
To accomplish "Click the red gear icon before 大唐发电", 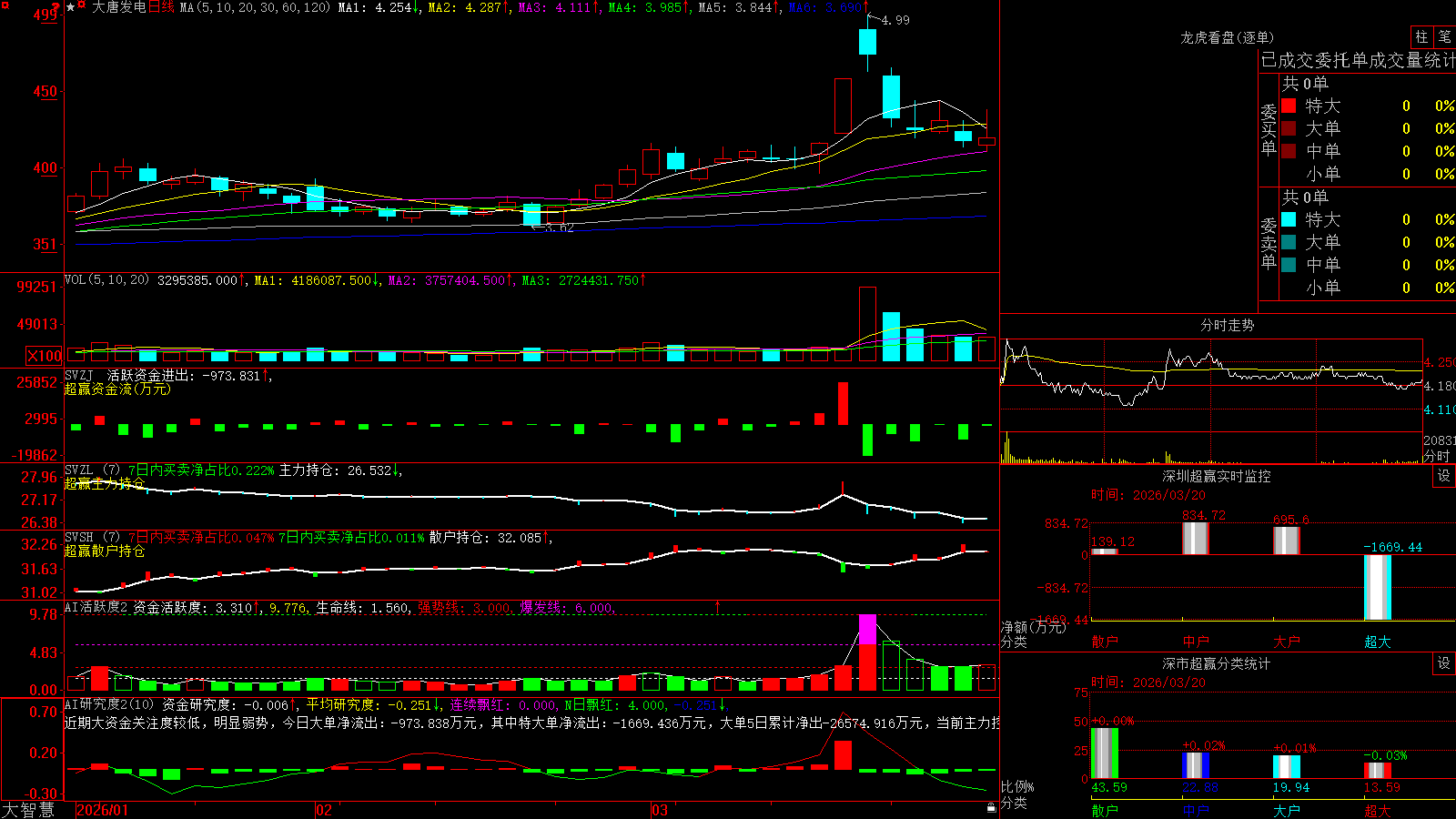I will [x=80, y=6].
